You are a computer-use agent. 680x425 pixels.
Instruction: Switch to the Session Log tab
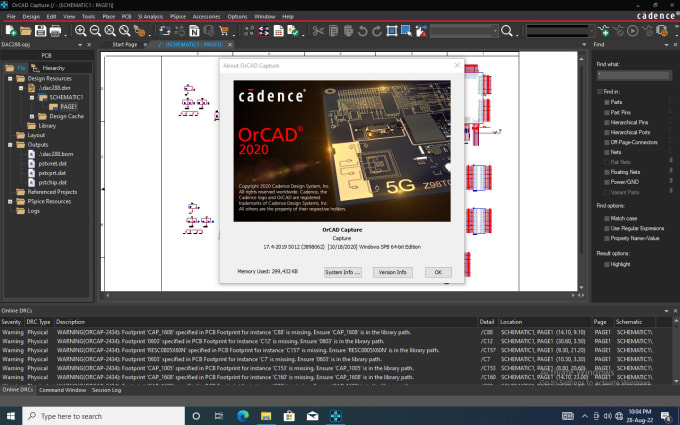tap(106, 390)
